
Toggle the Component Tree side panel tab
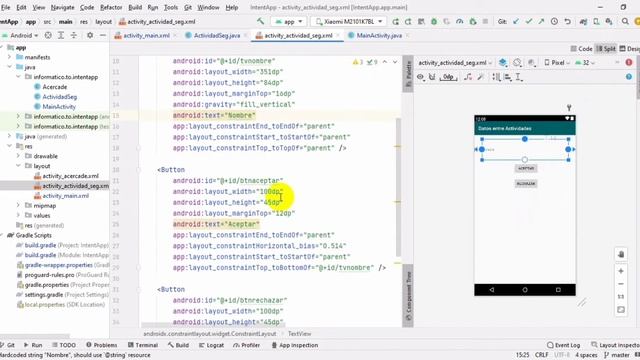coord(408,296)
